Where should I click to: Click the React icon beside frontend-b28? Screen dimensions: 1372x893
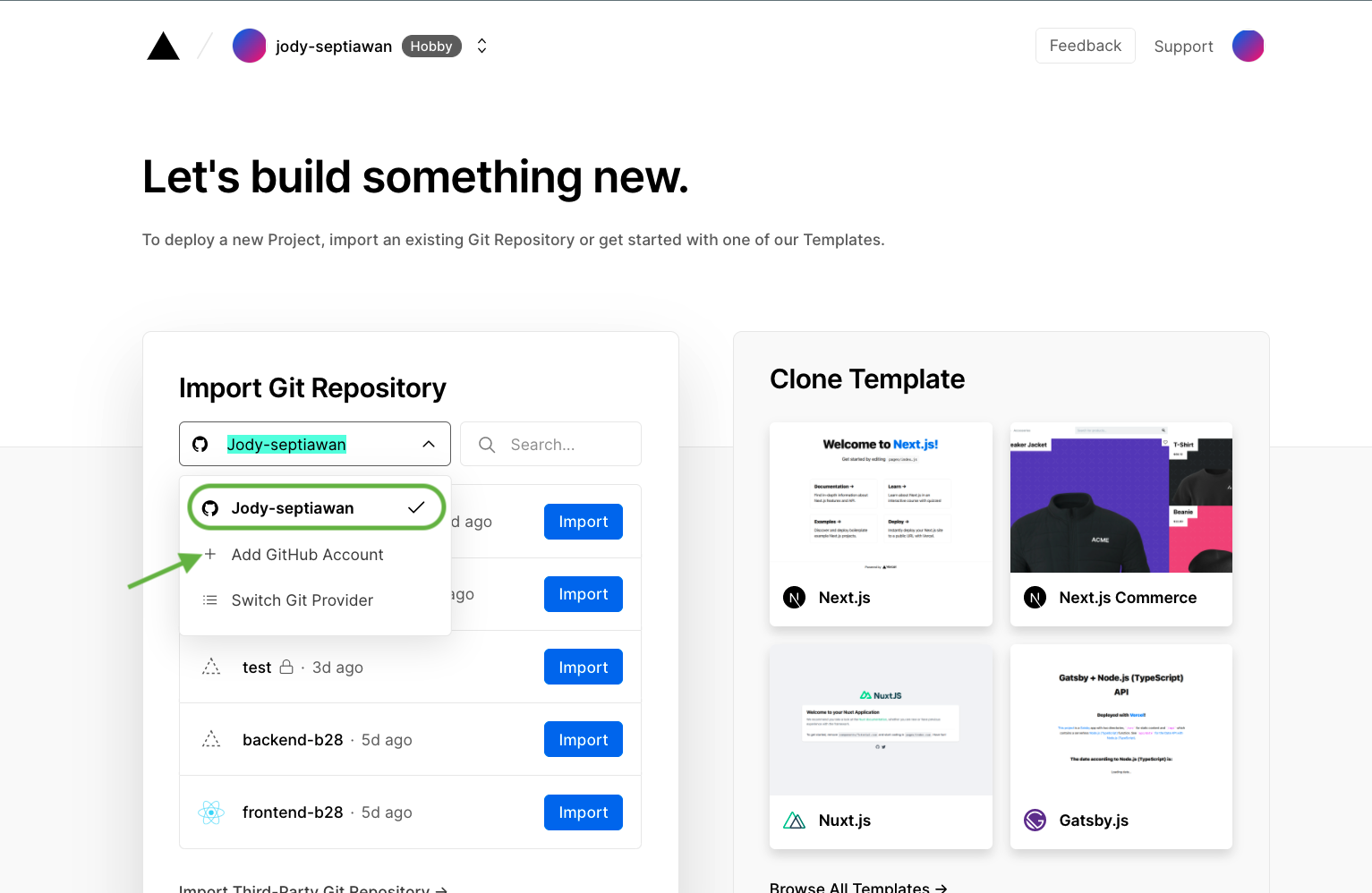coord(211,812)
